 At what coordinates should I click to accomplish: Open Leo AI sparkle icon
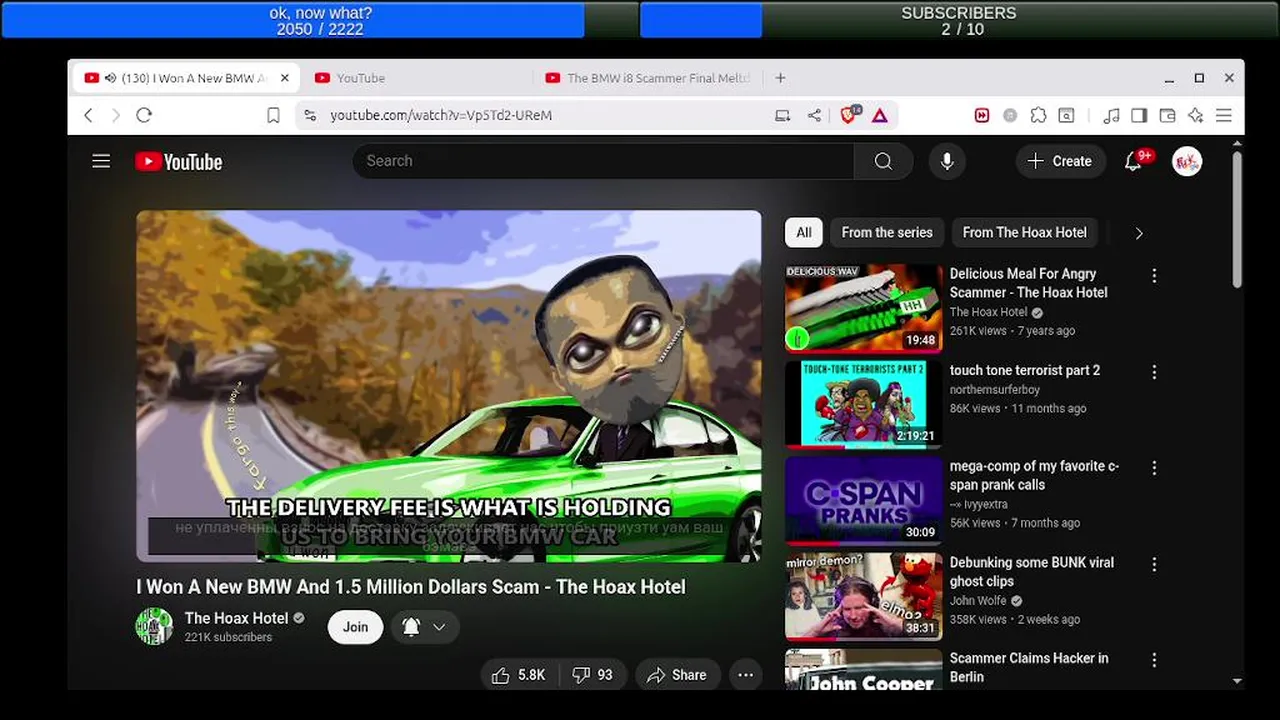[1195, 115]
